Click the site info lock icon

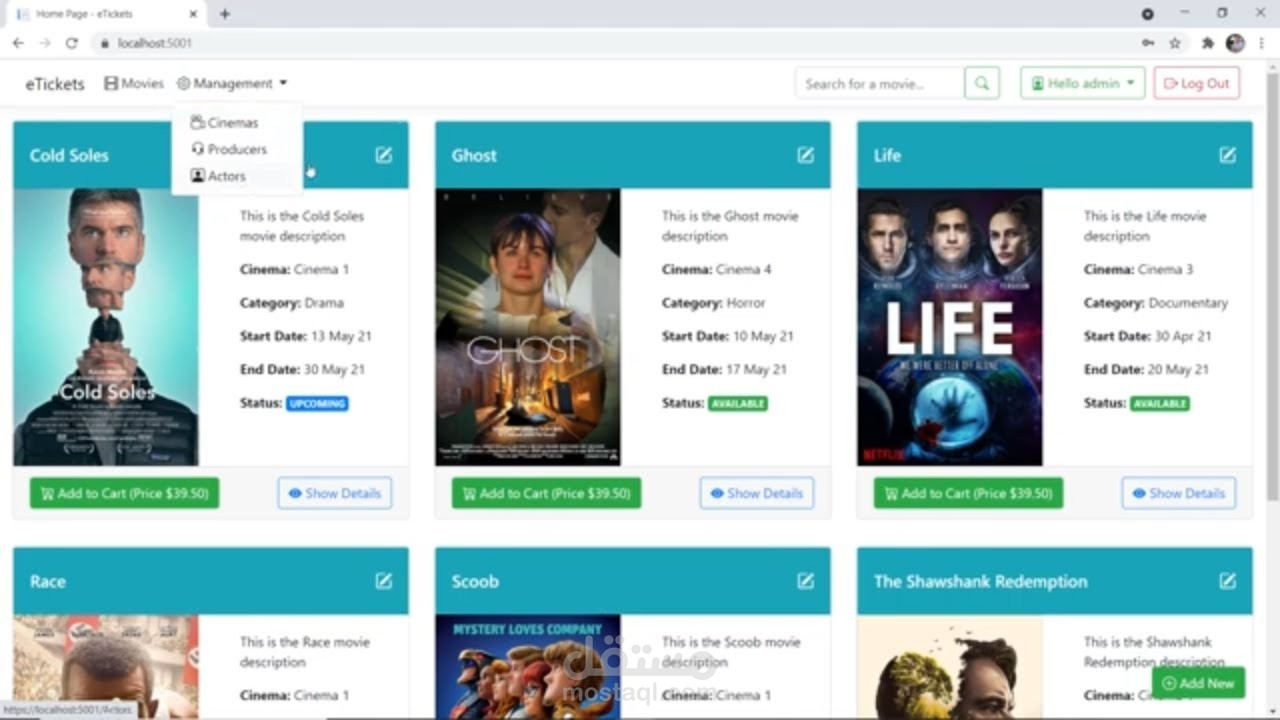pyautogui.click(x=104, y=43)
